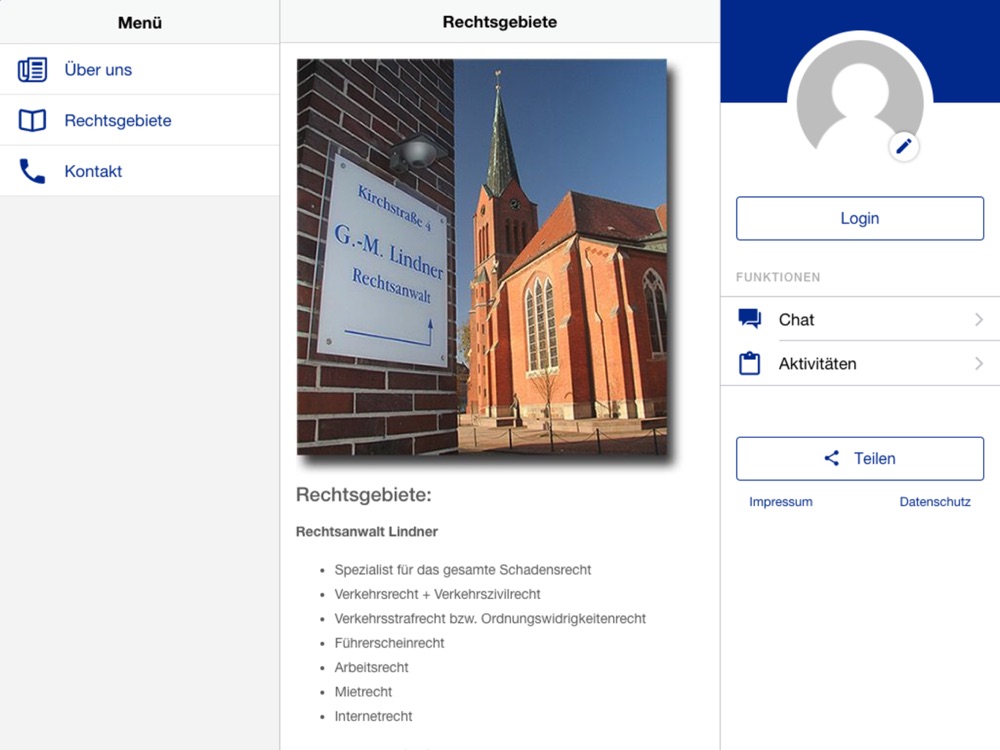Open the Über uns menu item
This screenshot has height=750, width=1000.
click(x=140, y=70)
